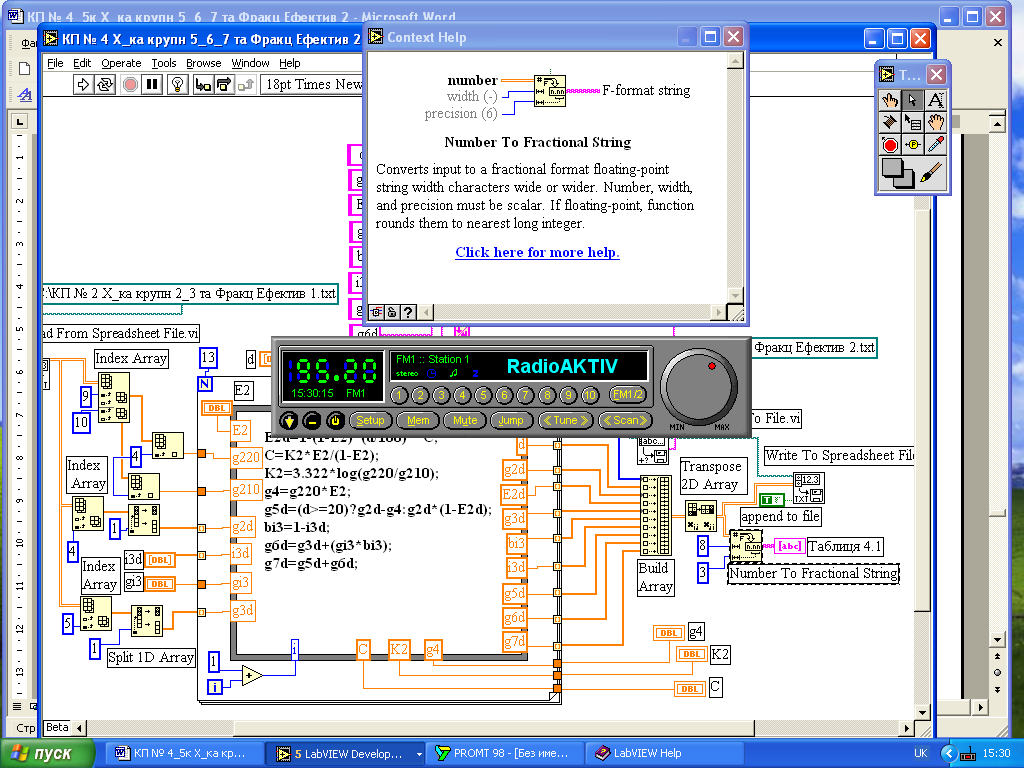Select the Coloring paintbrush tool
Screen dimensions: 1024x768
[x=931, y=173]
